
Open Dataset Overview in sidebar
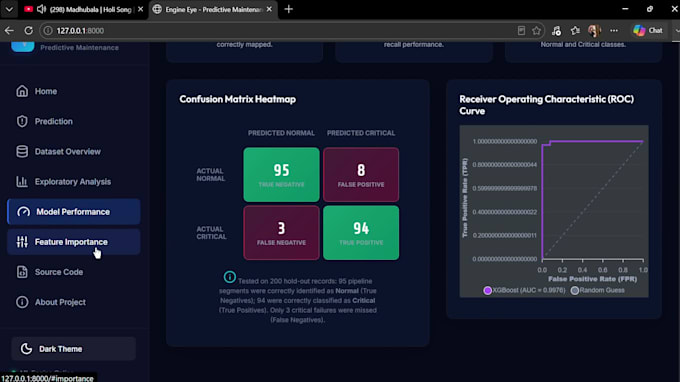[x=74, y=151]
